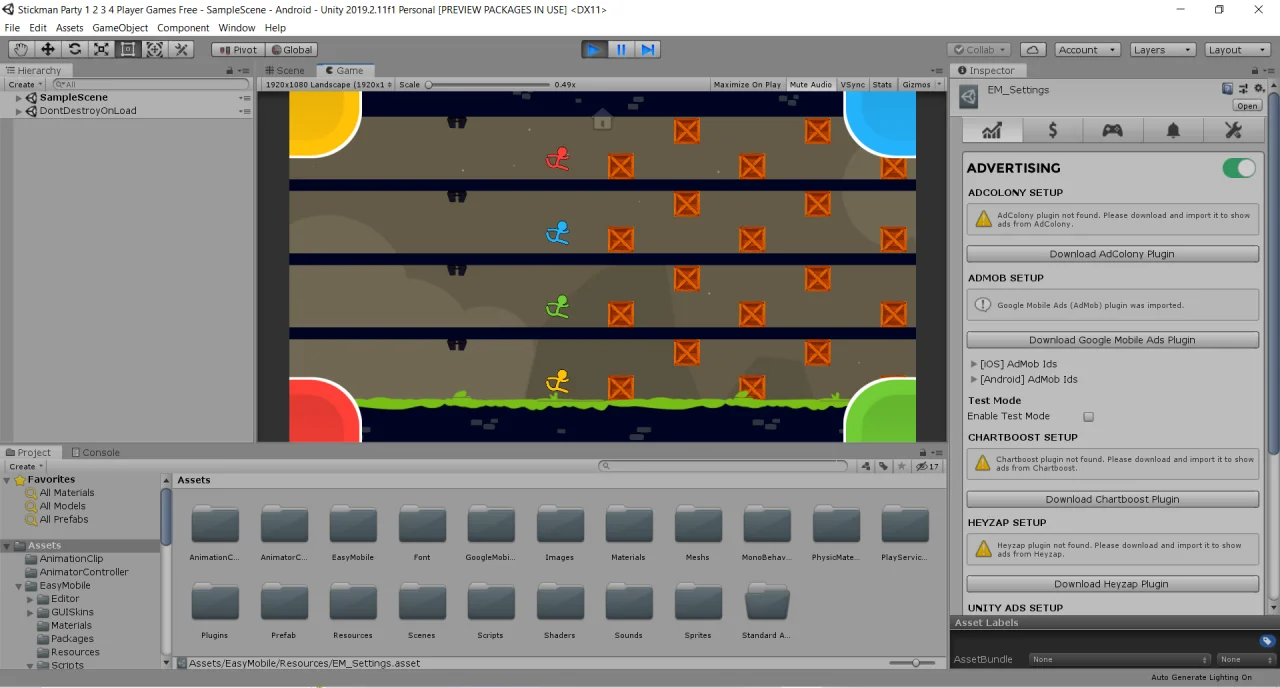Screen dimensions: 1280x688
Task: Toggle Pivot handle position mode
Action: tap(238, 49)
